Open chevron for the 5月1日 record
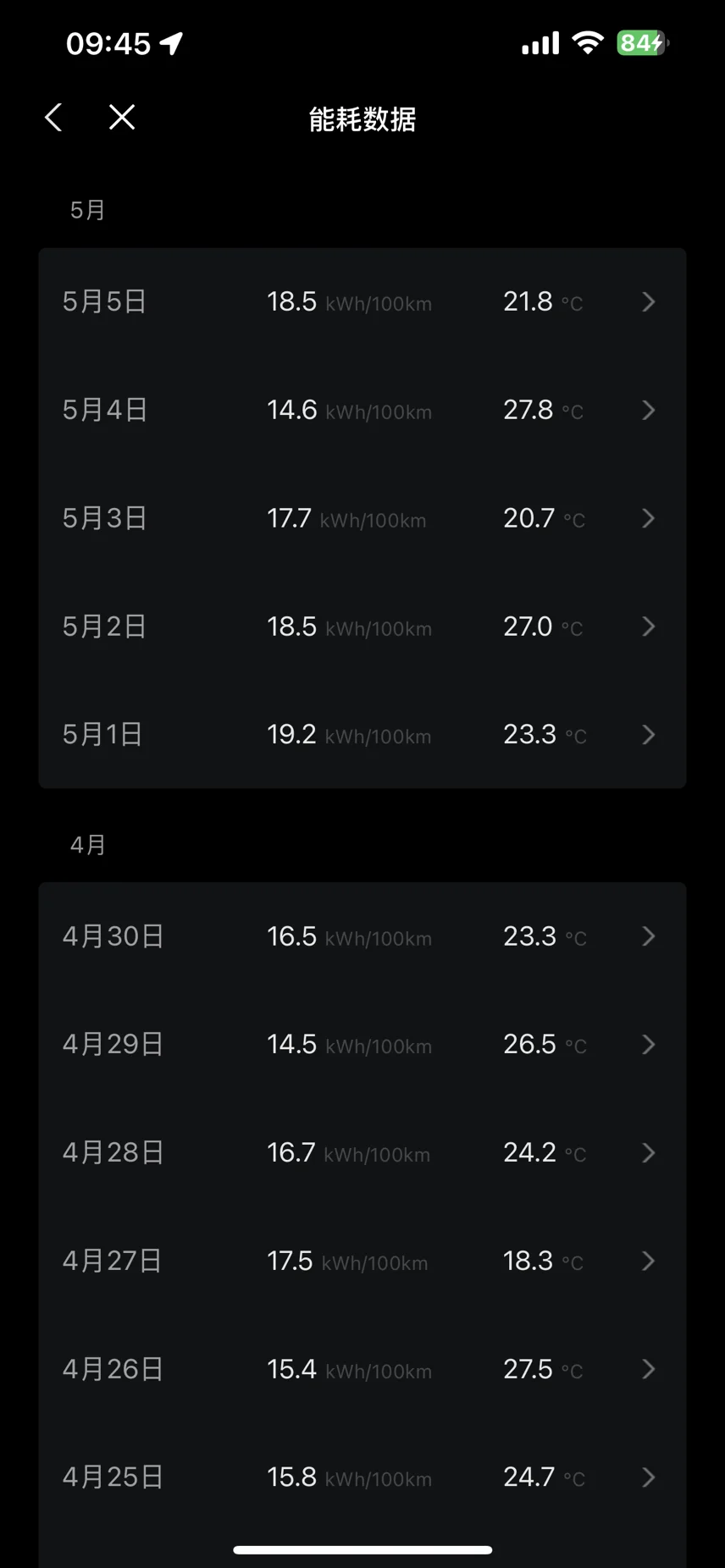This screenshot has height=1568, width=725. click(x=649, y=734)
